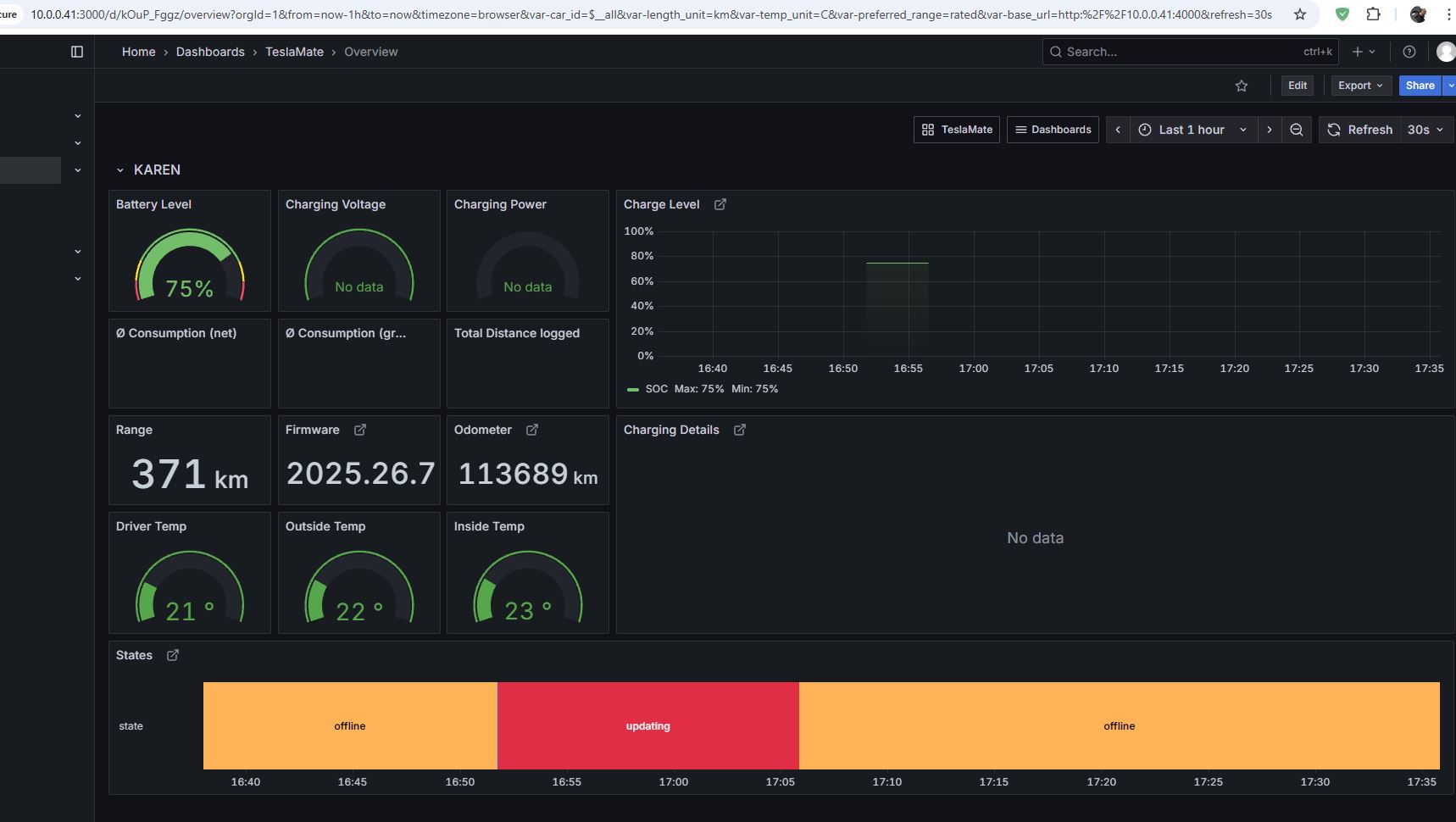
Task: Click the Outside Temp 22° gauge
Action: click(x=359, y=586)
